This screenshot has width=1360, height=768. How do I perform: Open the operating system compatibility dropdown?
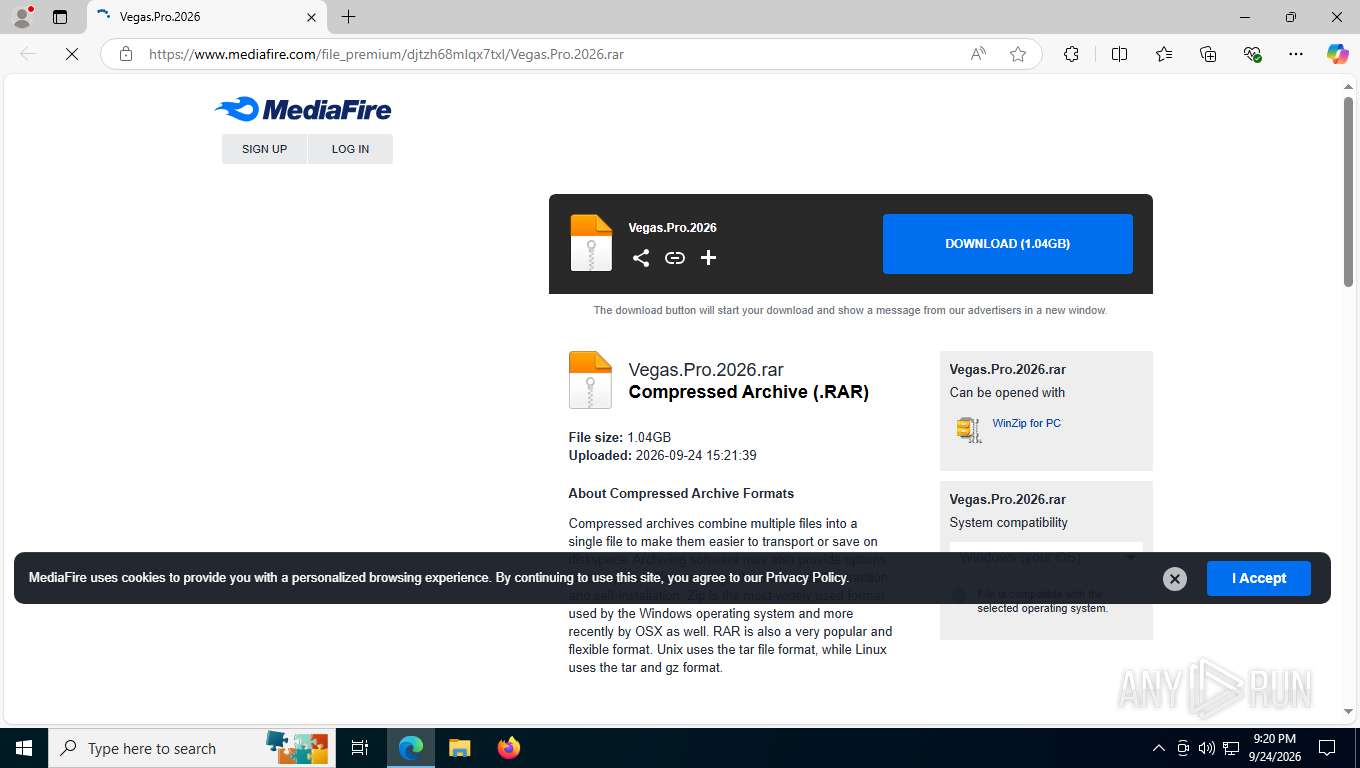click(1046, 557)
